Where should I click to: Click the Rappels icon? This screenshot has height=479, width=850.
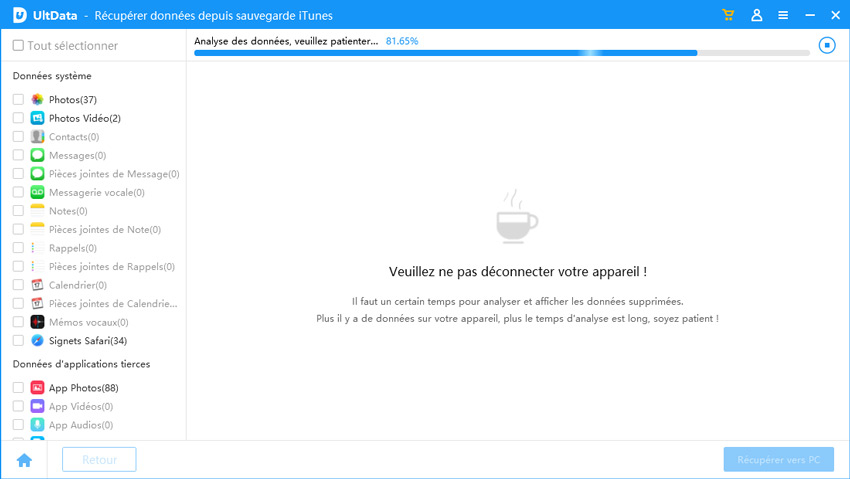point(37,248)
